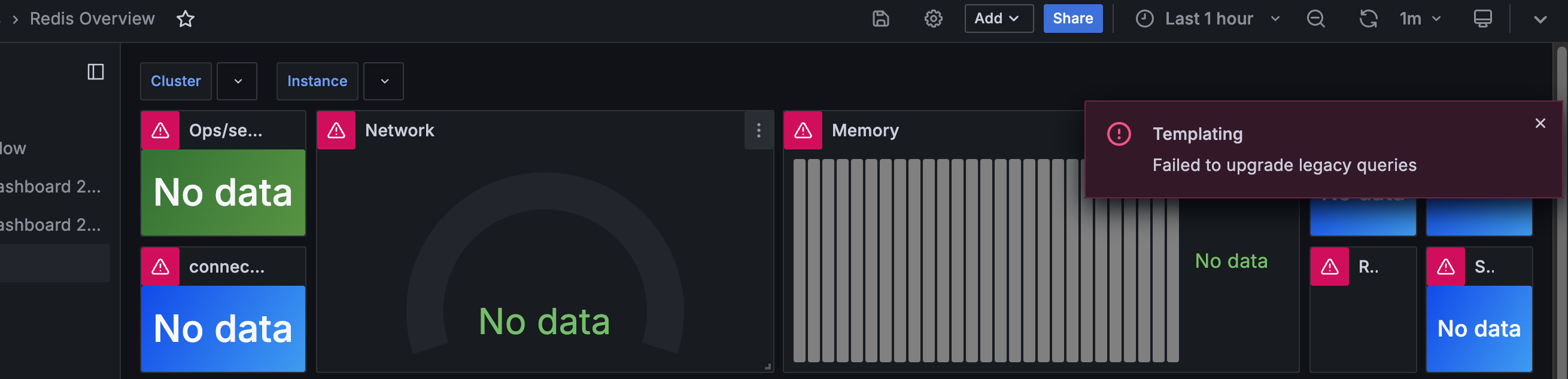Open error warning on S.. panel
Screen dimensions: 1568x379
pyautogui.click(x=1446, y=267)
